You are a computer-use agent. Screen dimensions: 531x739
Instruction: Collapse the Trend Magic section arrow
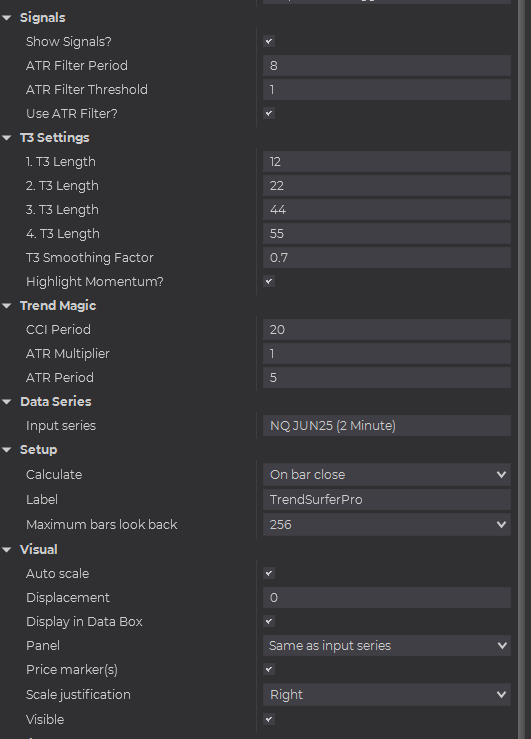point(7,306)
